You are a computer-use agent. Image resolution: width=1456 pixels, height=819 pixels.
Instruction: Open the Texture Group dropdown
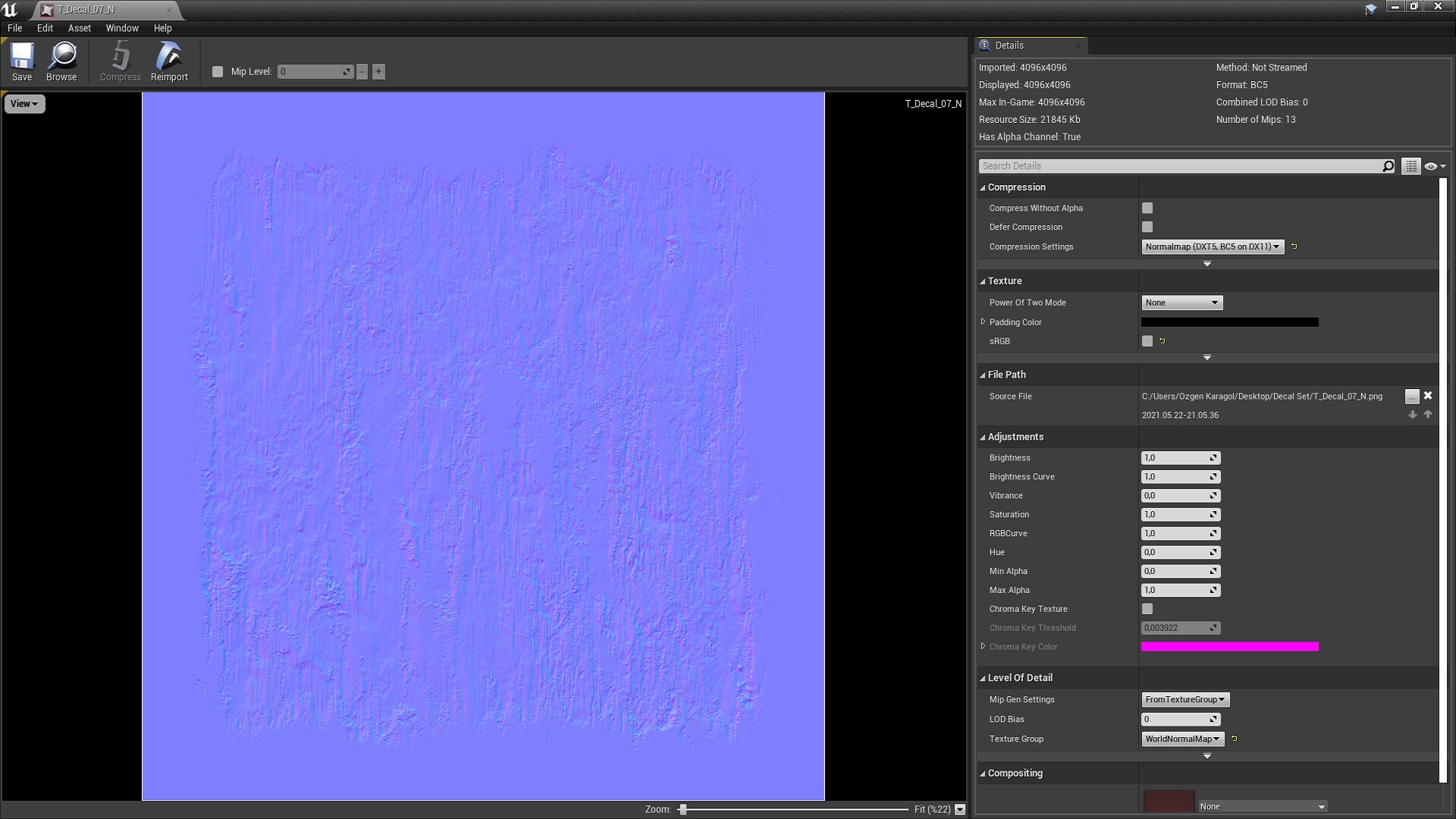click(1183, 739)
